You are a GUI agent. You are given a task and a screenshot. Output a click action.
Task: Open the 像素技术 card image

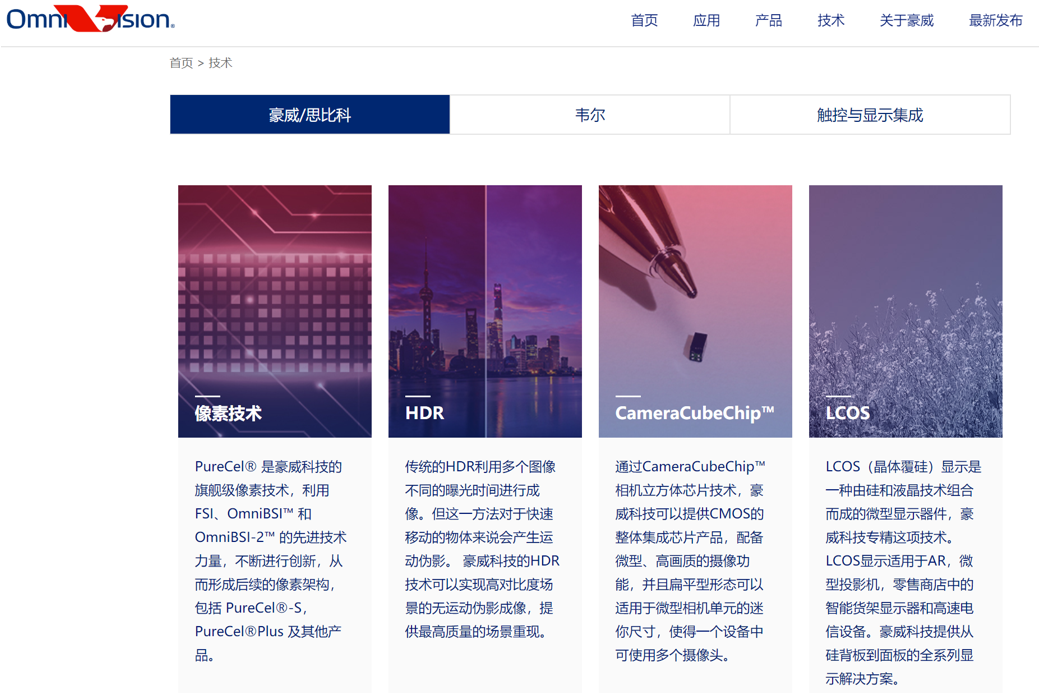(x=275, y=311)
